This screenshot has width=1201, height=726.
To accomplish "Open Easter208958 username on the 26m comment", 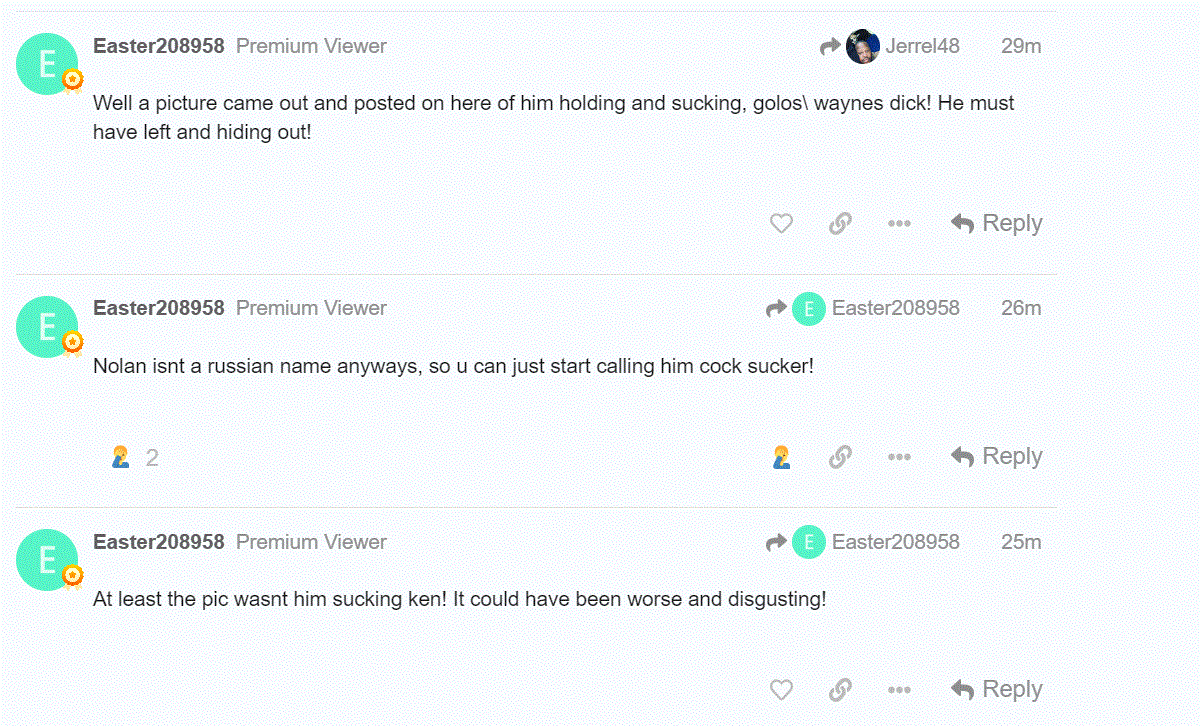I will point(158,308).
